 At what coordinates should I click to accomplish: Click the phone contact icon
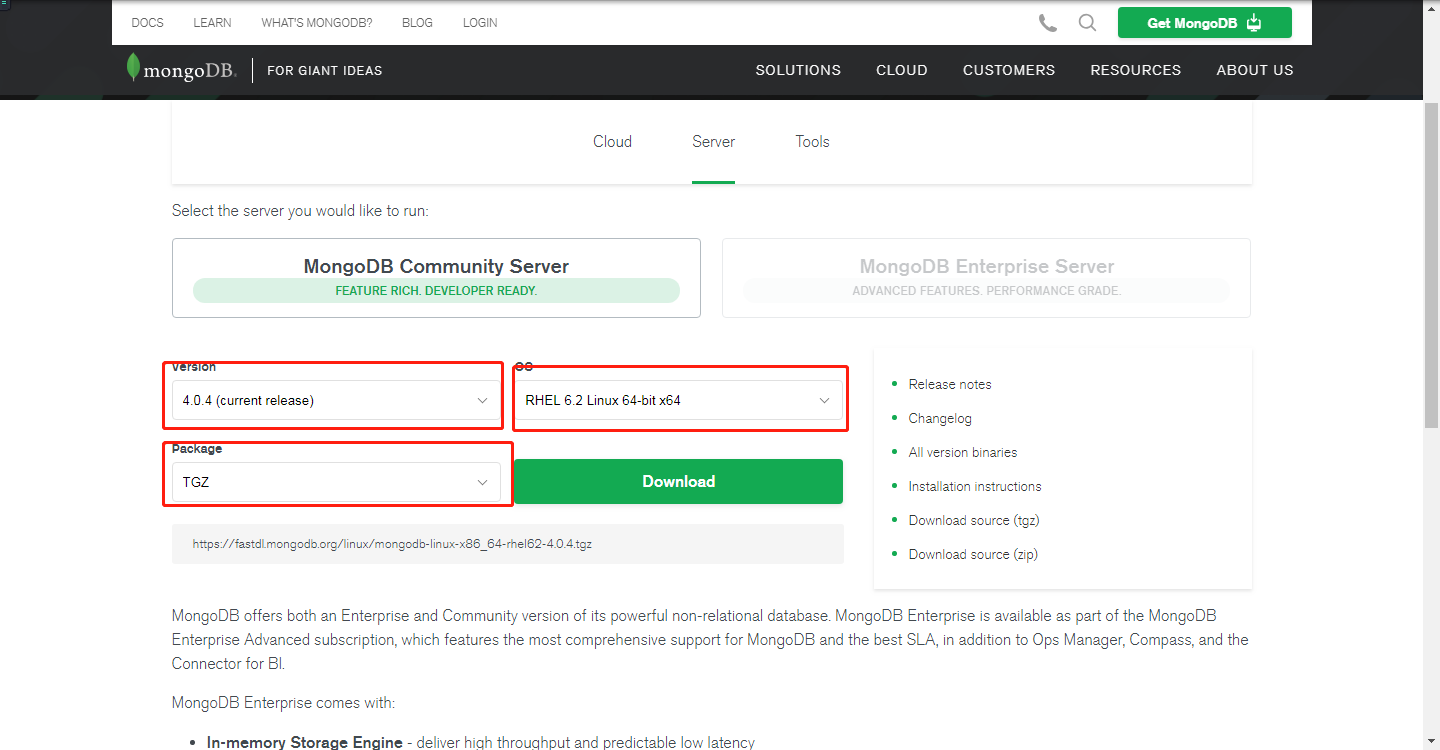point(1048,23)
